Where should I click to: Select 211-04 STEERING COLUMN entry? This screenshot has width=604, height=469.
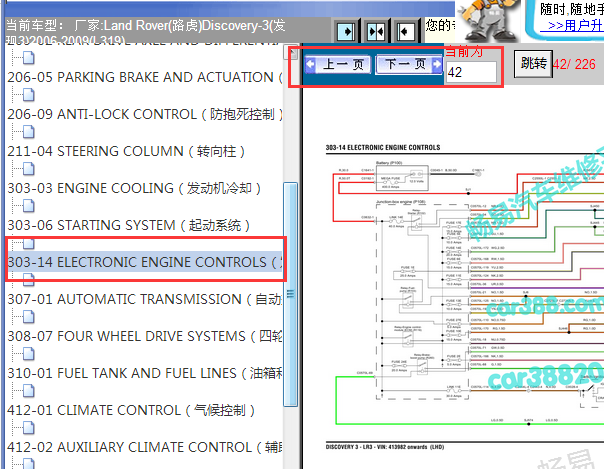pos(126,151)
